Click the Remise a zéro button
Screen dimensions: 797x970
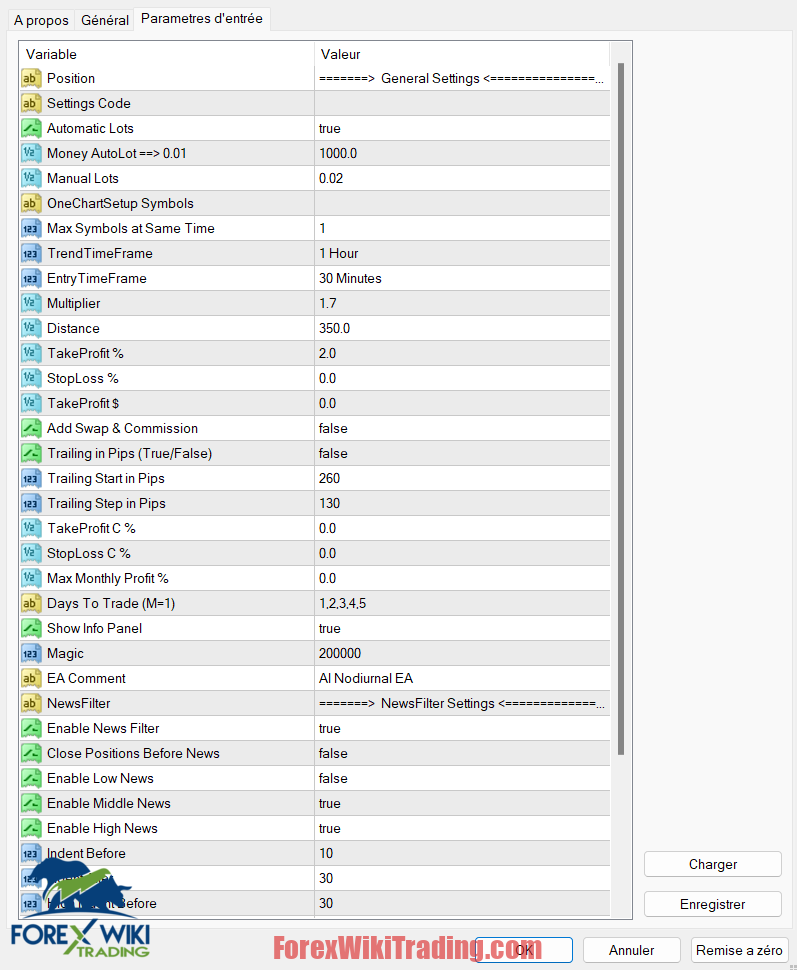point(739,950)
